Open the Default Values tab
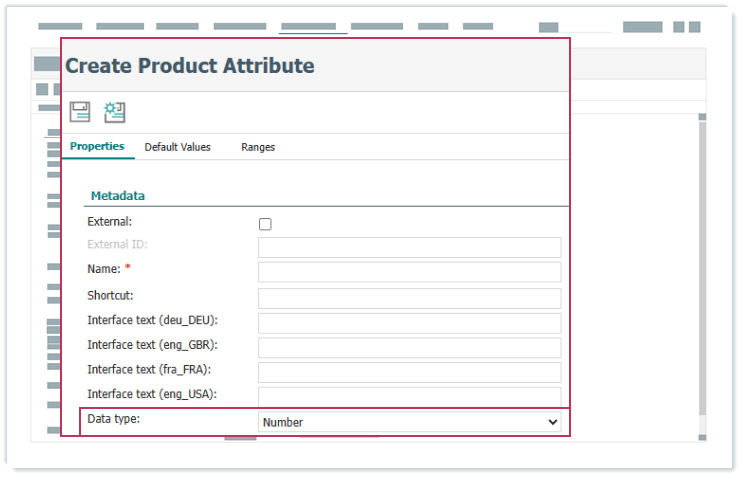The image size is (742, 478). click(x=177, y=147)
